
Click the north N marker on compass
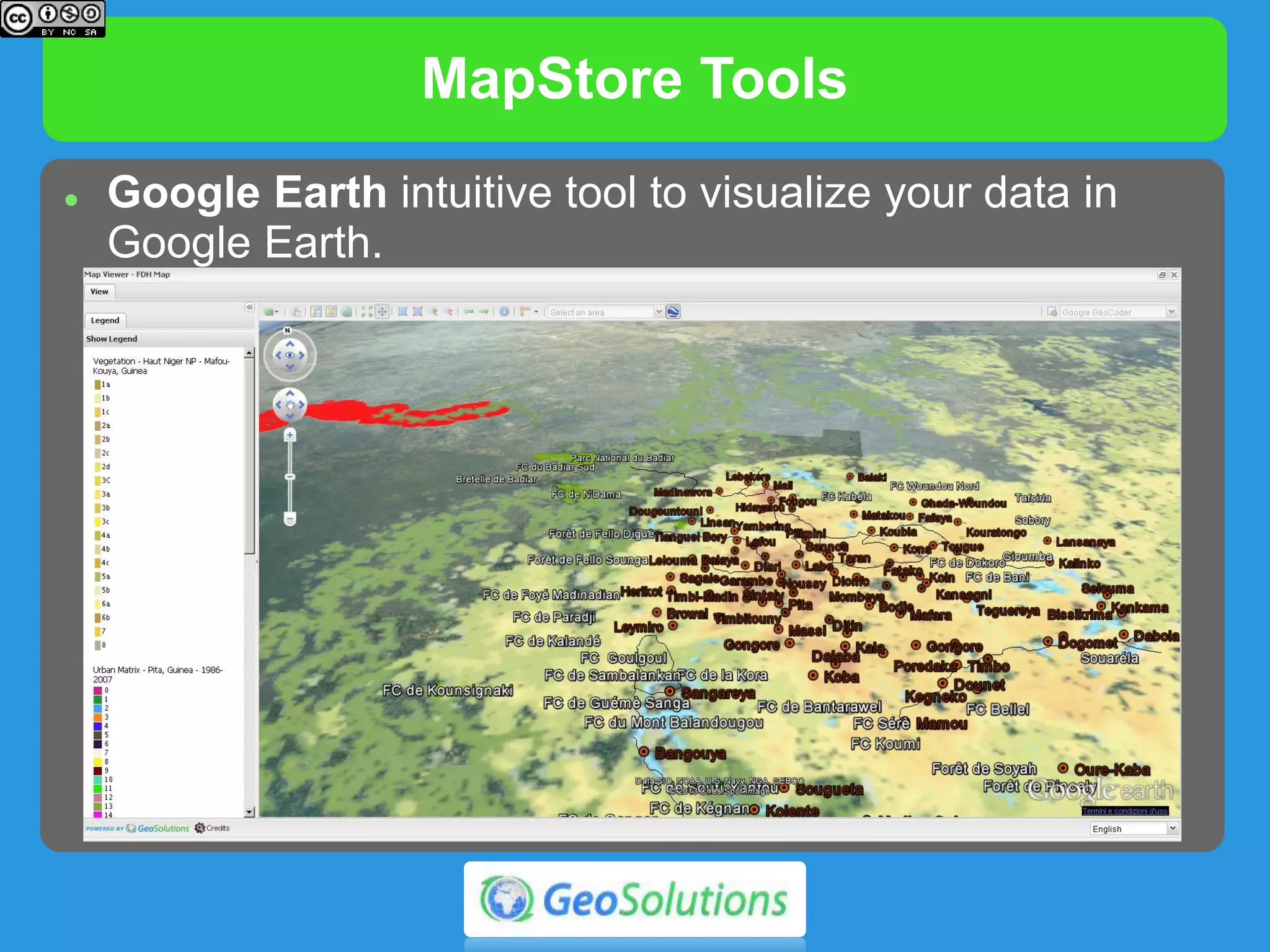click(x=287, y=331)
